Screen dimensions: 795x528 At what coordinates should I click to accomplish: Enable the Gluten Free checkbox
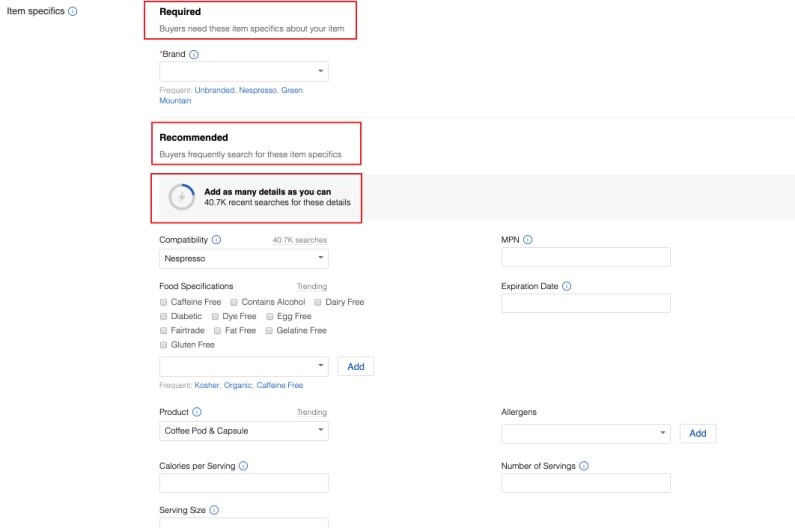tap(164, 345)
